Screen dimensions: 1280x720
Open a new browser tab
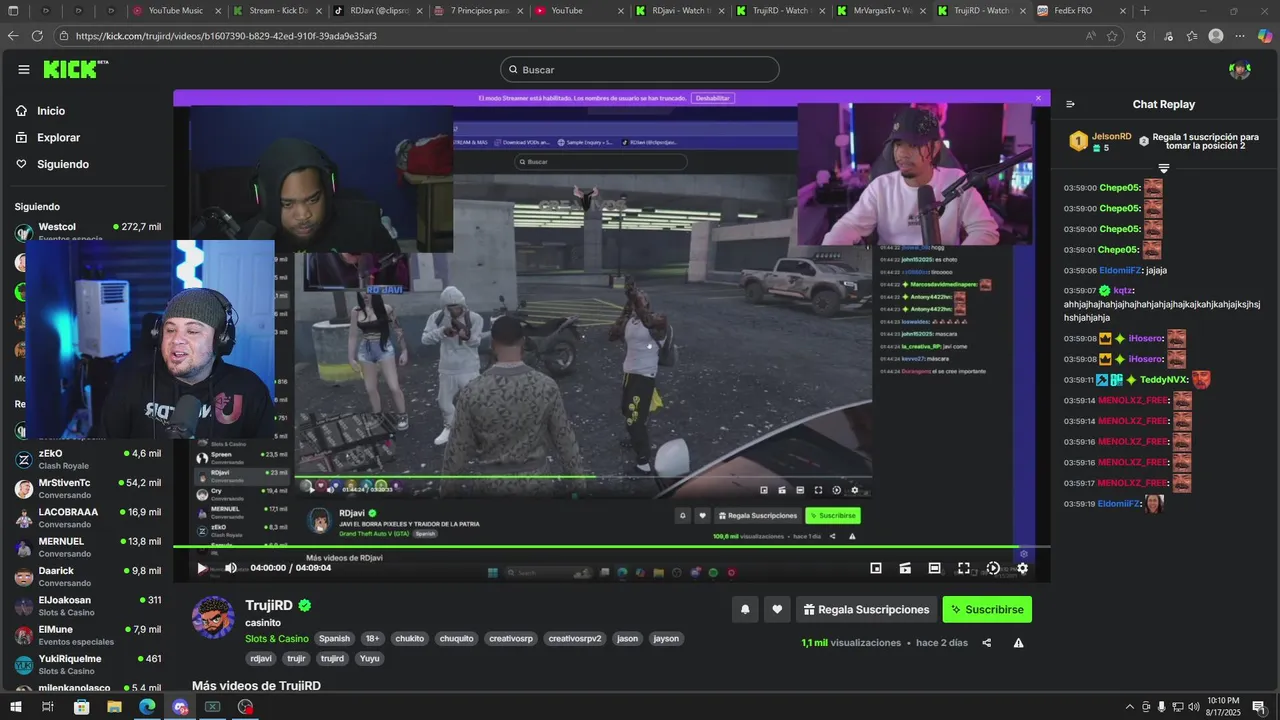(1145, 10)
